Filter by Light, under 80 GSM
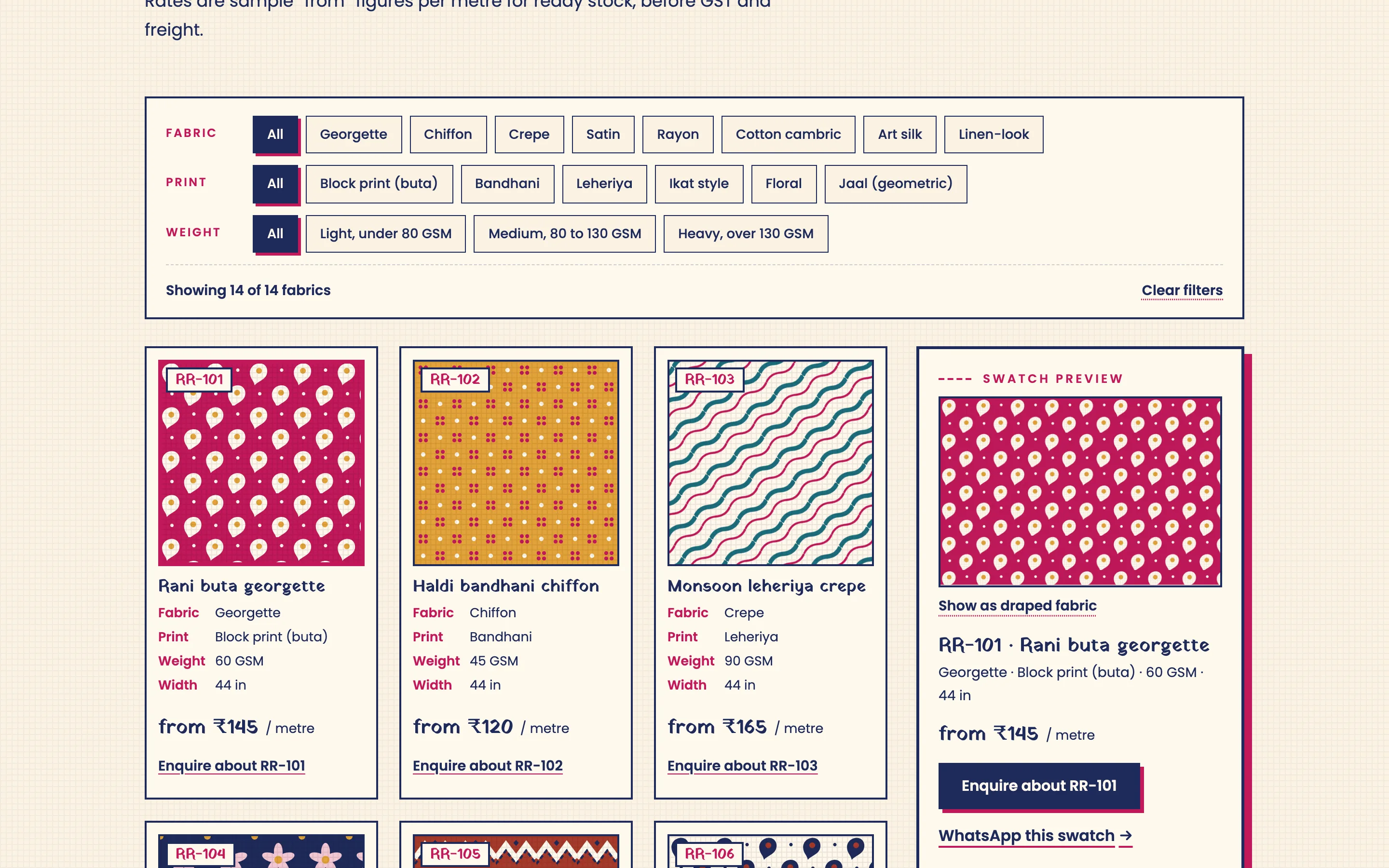Screen dimensions: 1389x868 pos(386,234)
